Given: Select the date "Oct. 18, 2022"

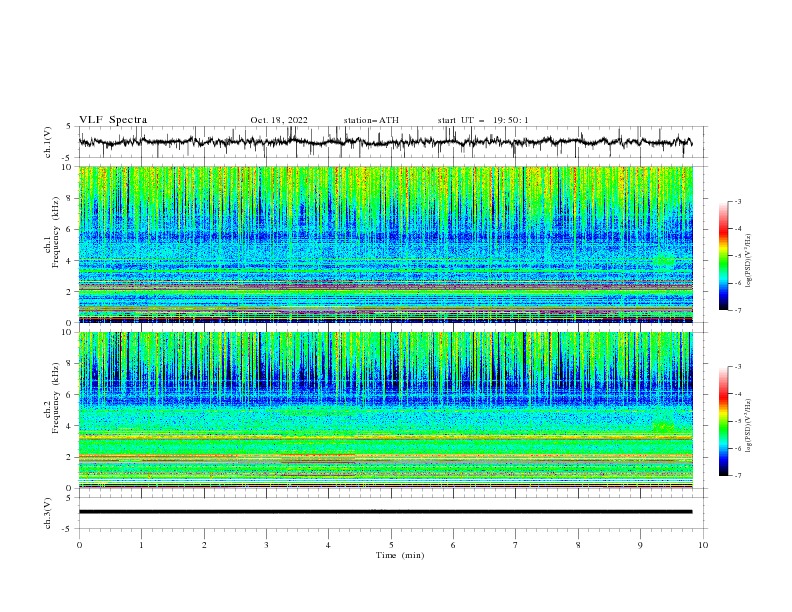Looking at the screenshot, I should pyautogui.click(x=279, y=120).
